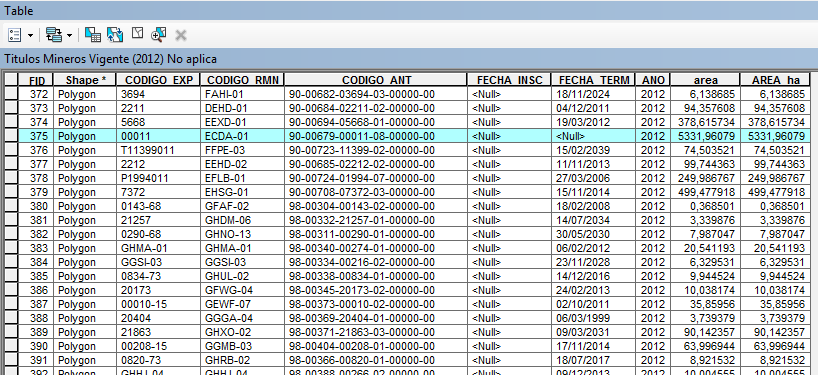The image size is (818, 375).
Task: Click the Shape cell Polygon in row 381
Action: (86, 220)
